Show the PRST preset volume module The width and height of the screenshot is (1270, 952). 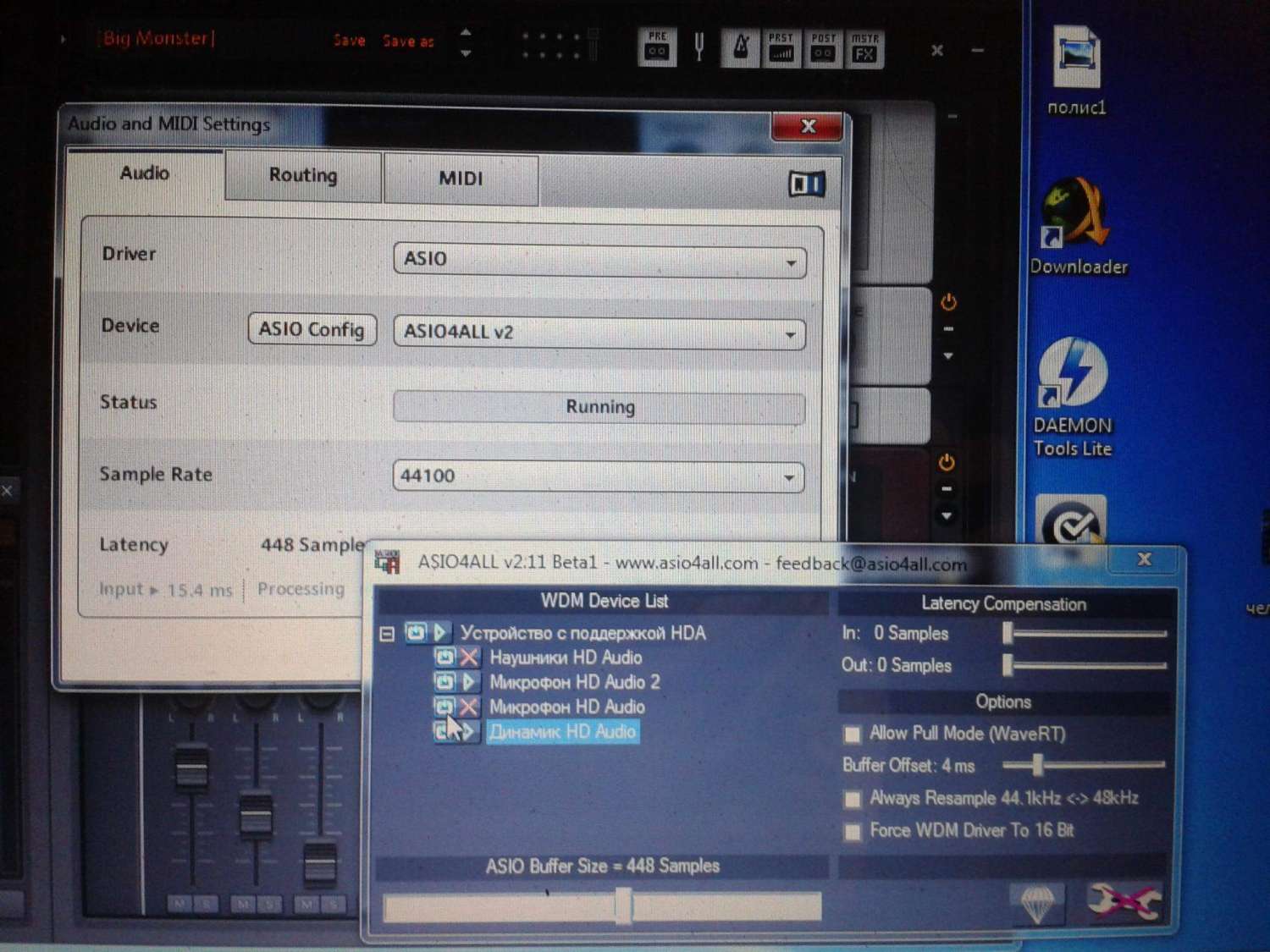coord(781,48)
